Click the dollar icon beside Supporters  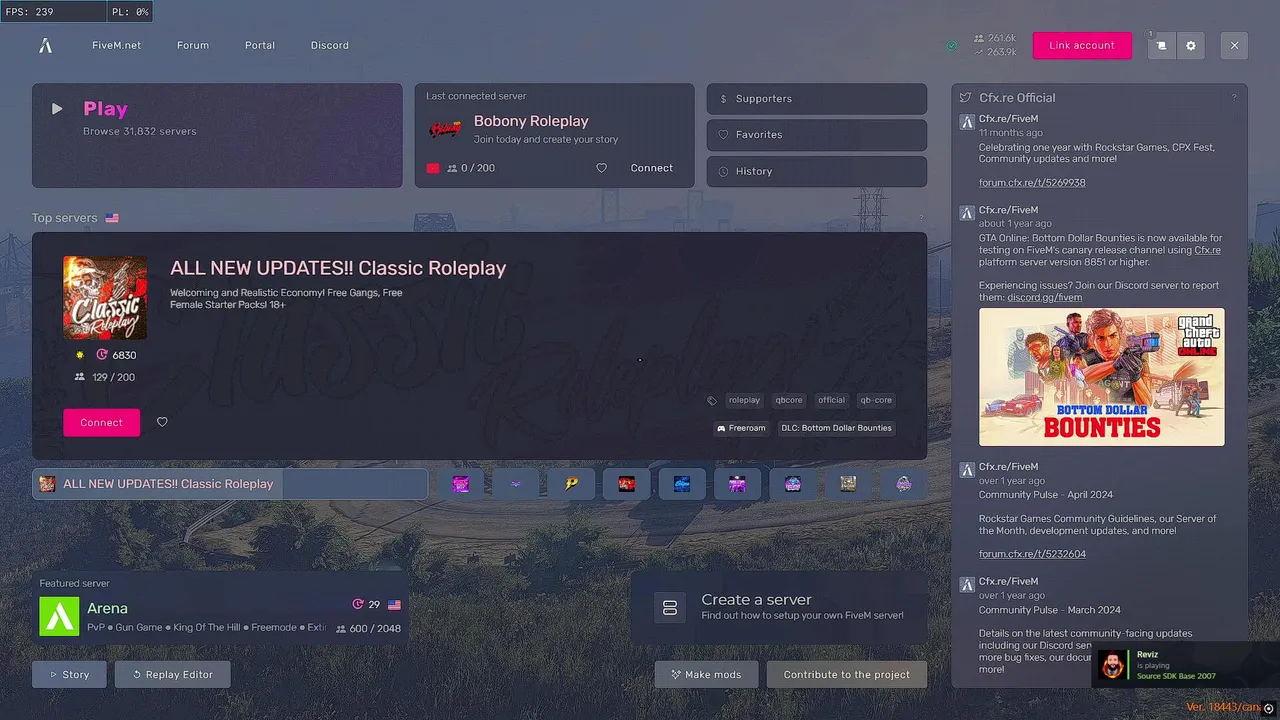(723, 99)
